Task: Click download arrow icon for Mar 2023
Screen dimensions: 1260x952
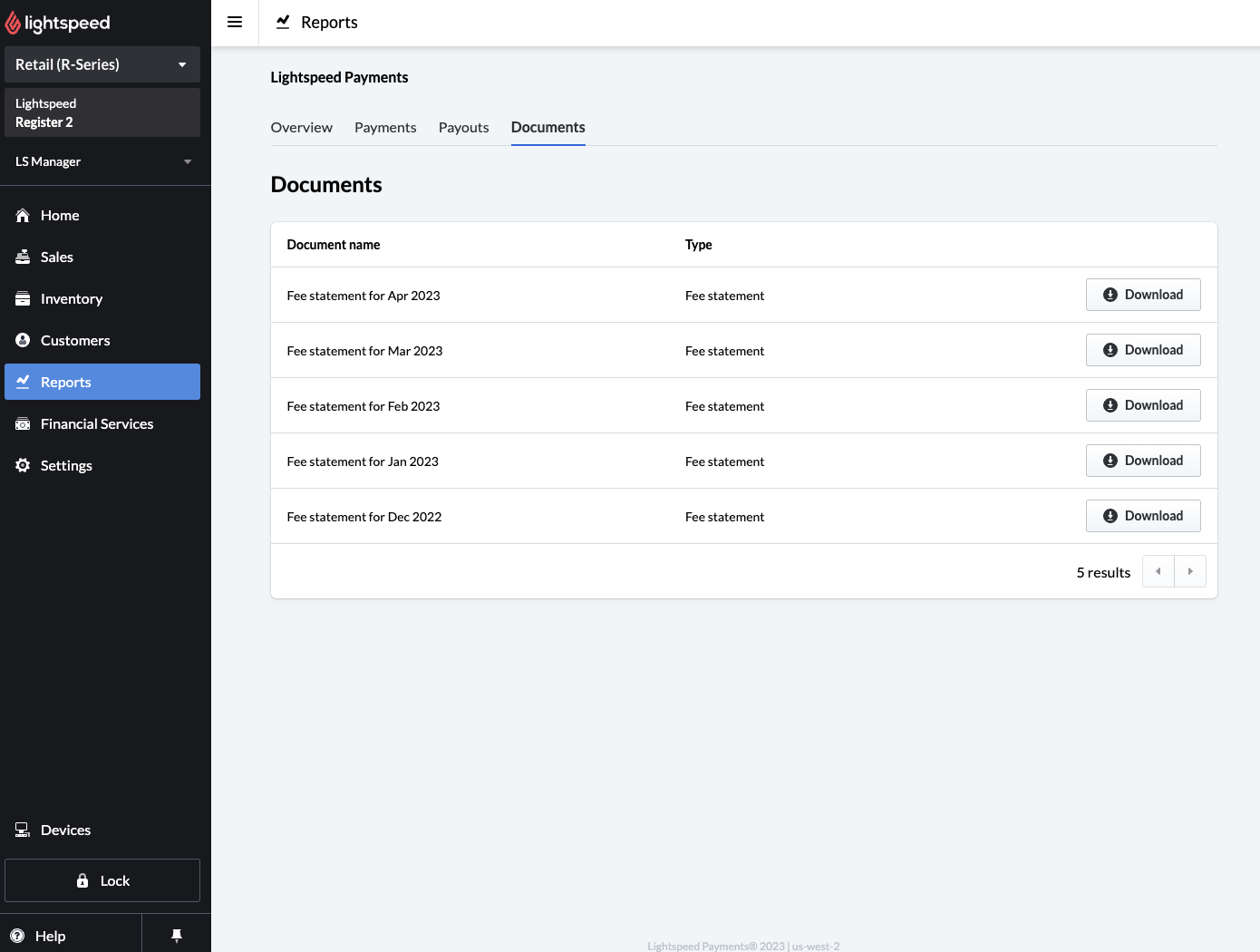Action: click(x=1110, y=350)
